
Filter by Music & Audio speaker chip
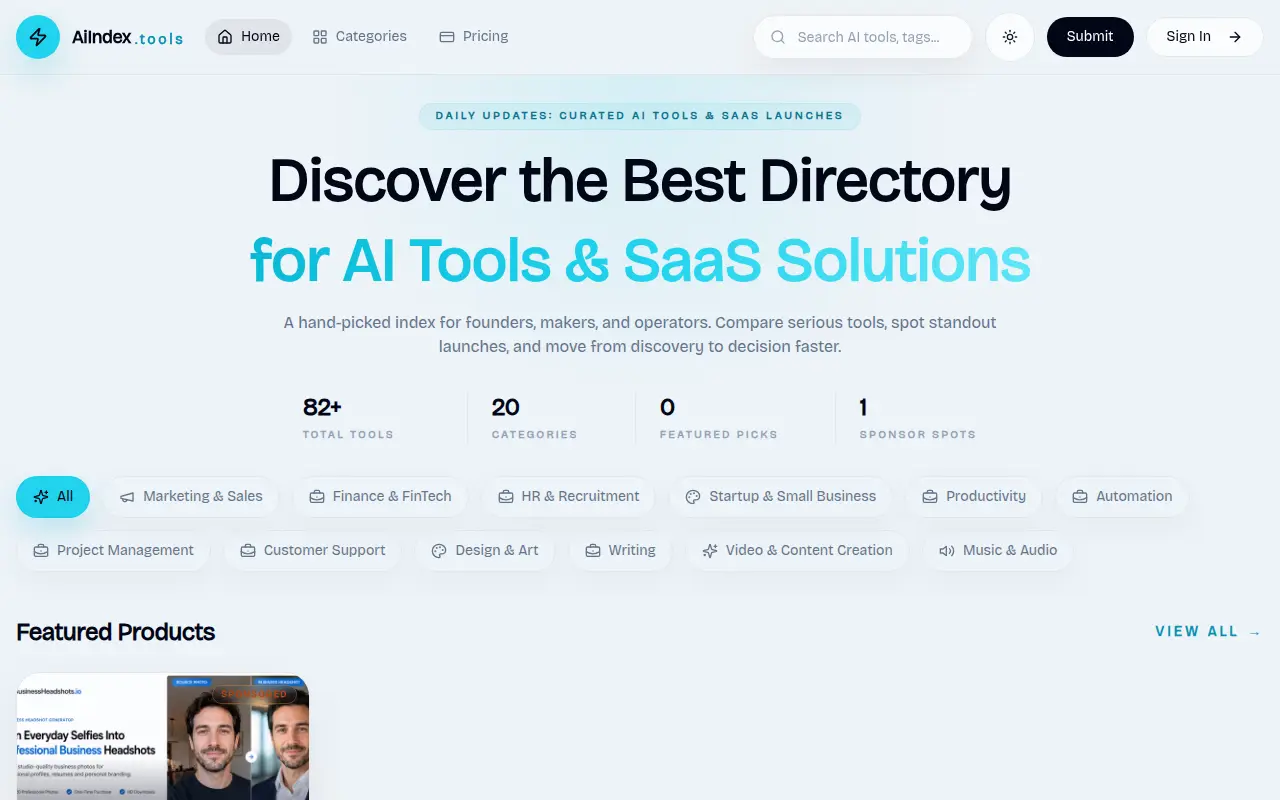coord(998,551)
